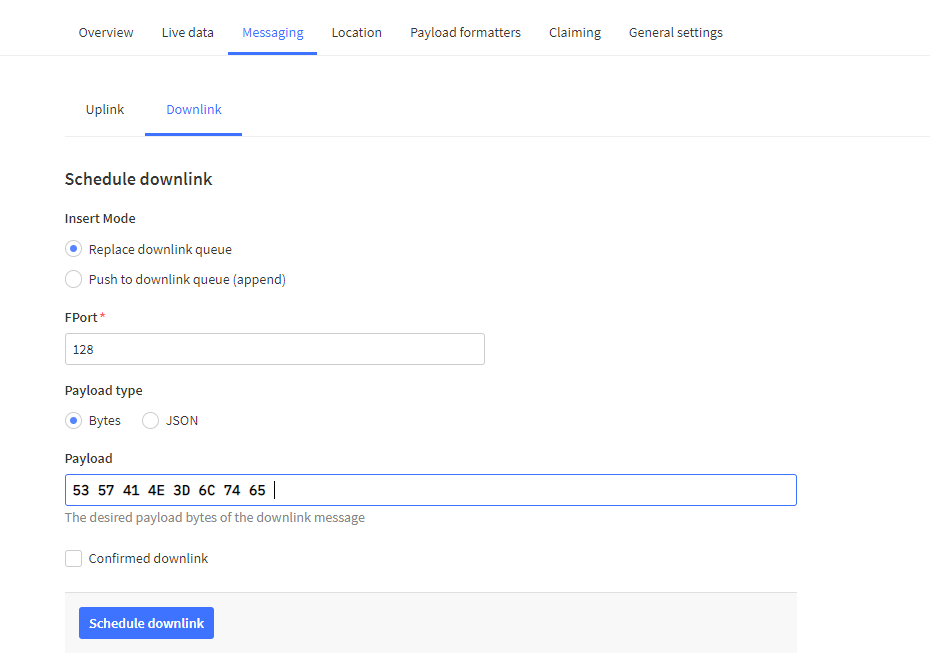Select Bytes as the payload type
The height and width of the screenshot is (667, 930).
pos(73,421)
